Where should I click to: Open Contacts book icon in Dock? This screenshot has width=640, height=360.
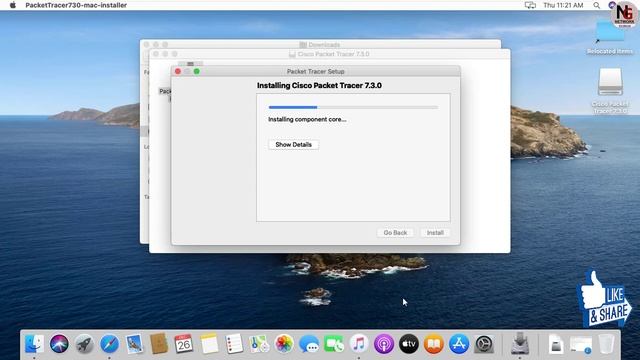pos(159,344)
